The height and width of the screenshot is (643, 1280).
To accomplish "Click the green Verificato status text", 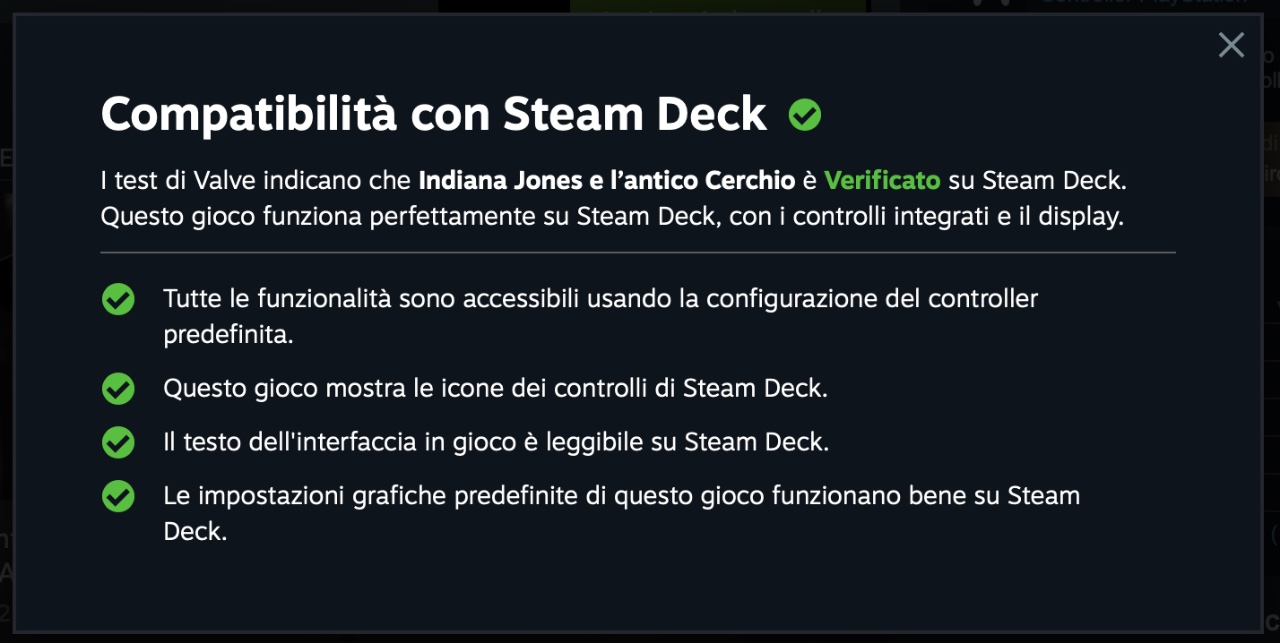I will 882,181.
